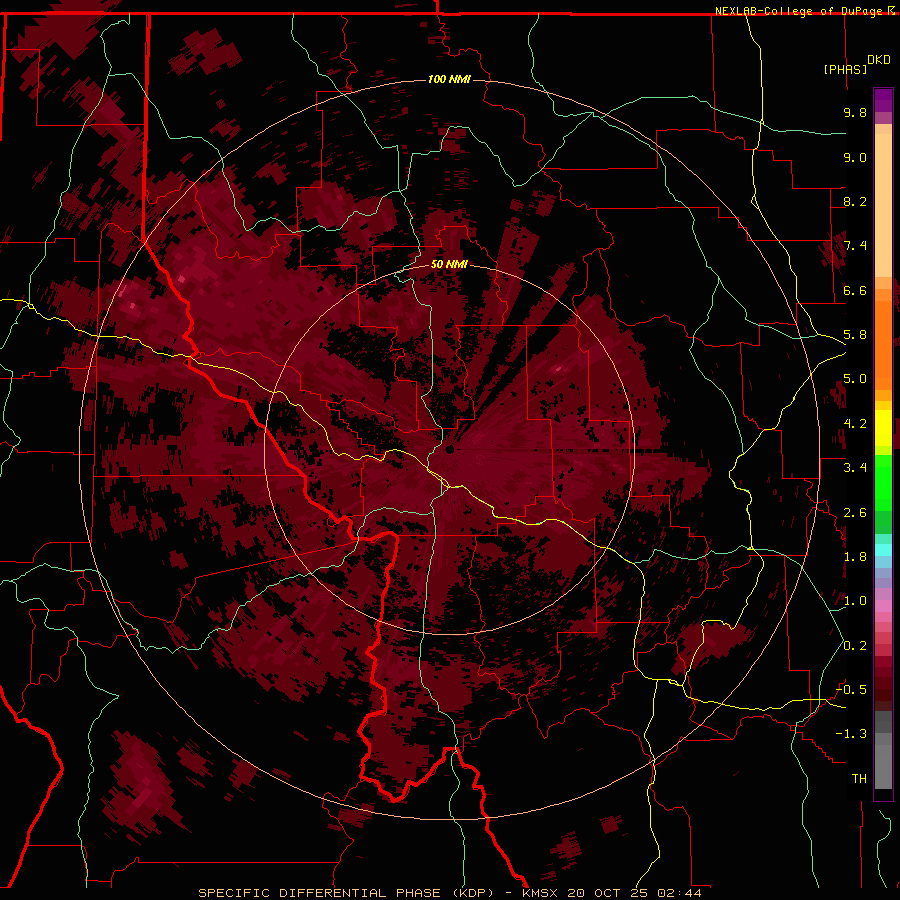Click the TH threshold legend label
The image size is (900, 900).
click(x=859, y=779)
